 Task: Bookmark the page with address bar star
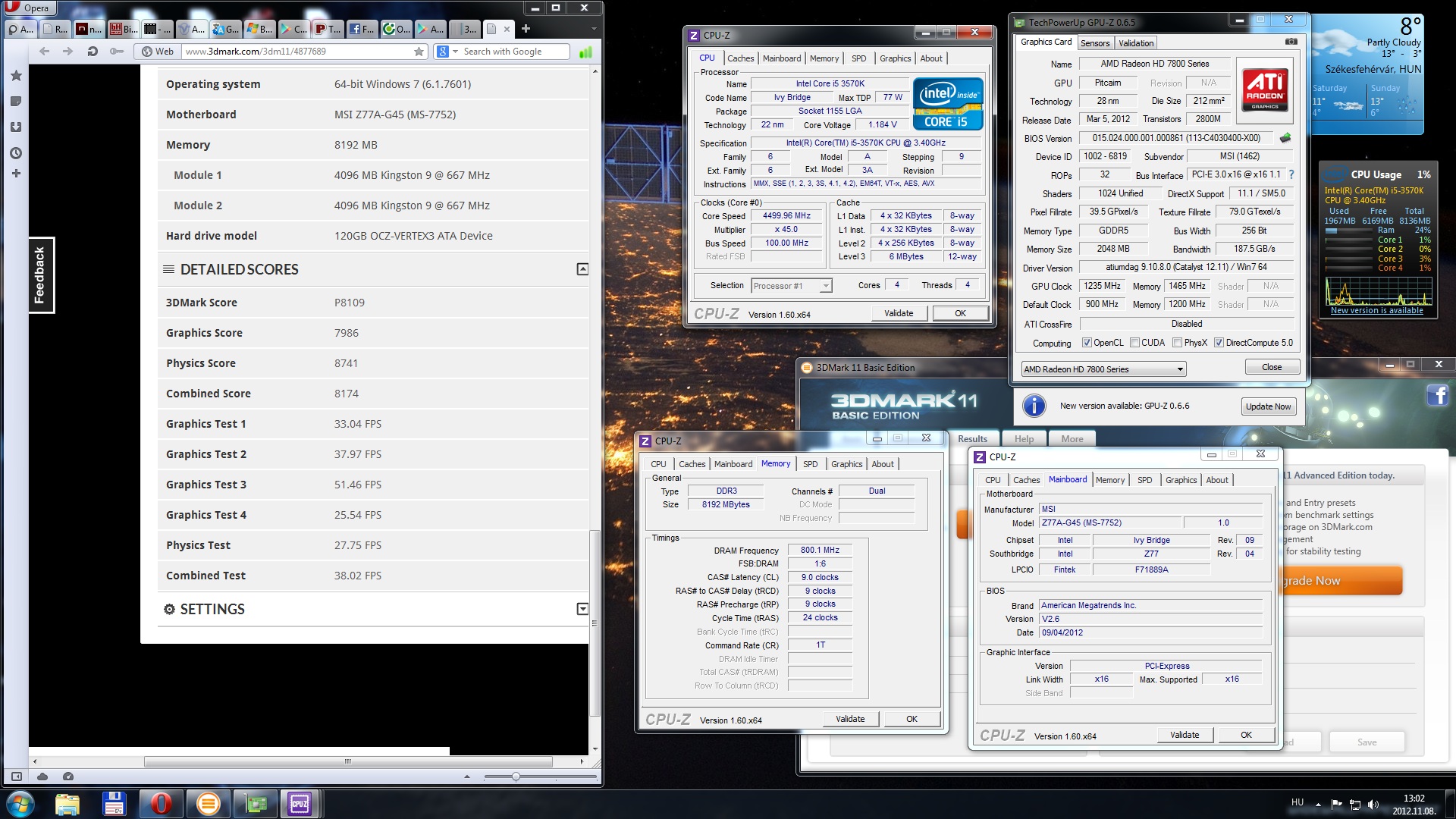[x=419, y=52]
